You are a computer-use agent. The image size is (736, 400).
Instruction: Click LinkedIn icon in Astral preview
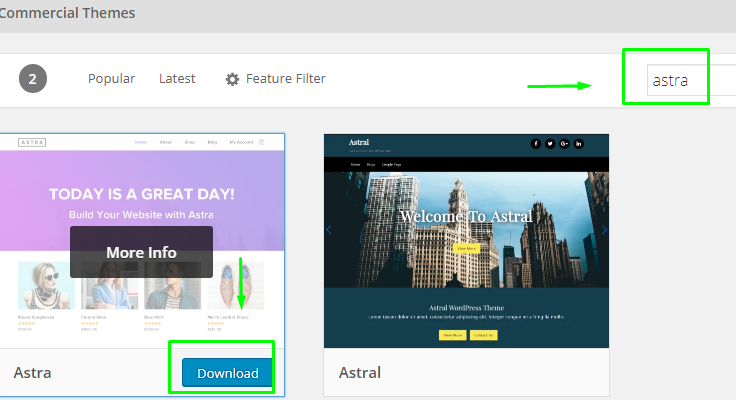[579, 144]
